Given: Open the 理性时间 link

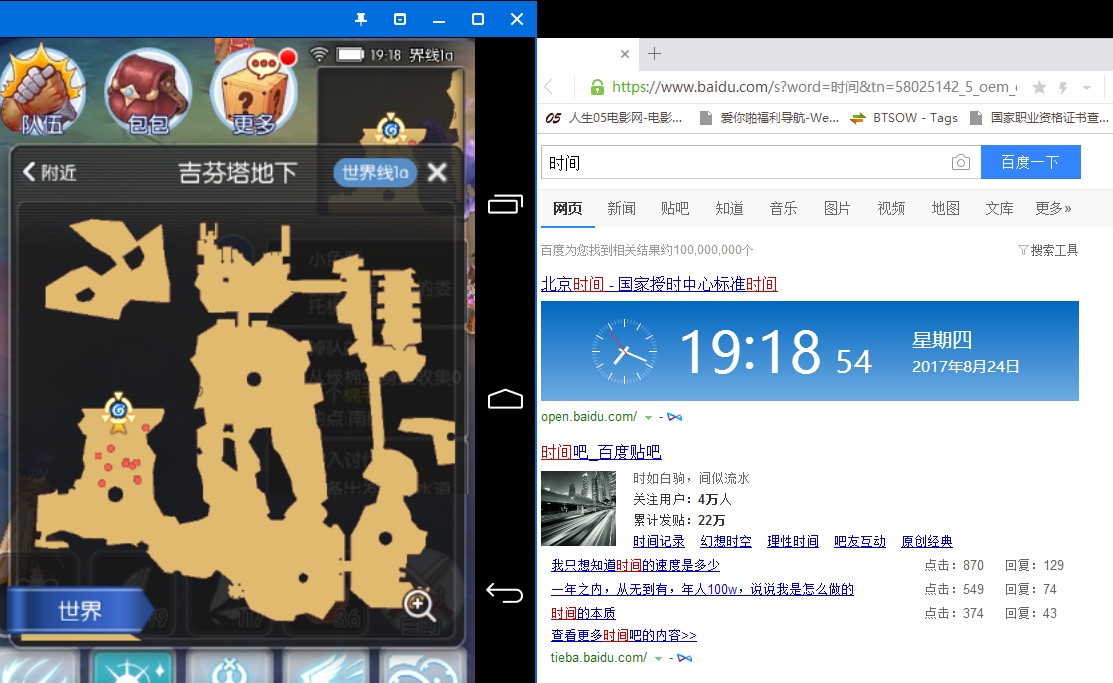Looking at the screenshot, I should 793,541.
